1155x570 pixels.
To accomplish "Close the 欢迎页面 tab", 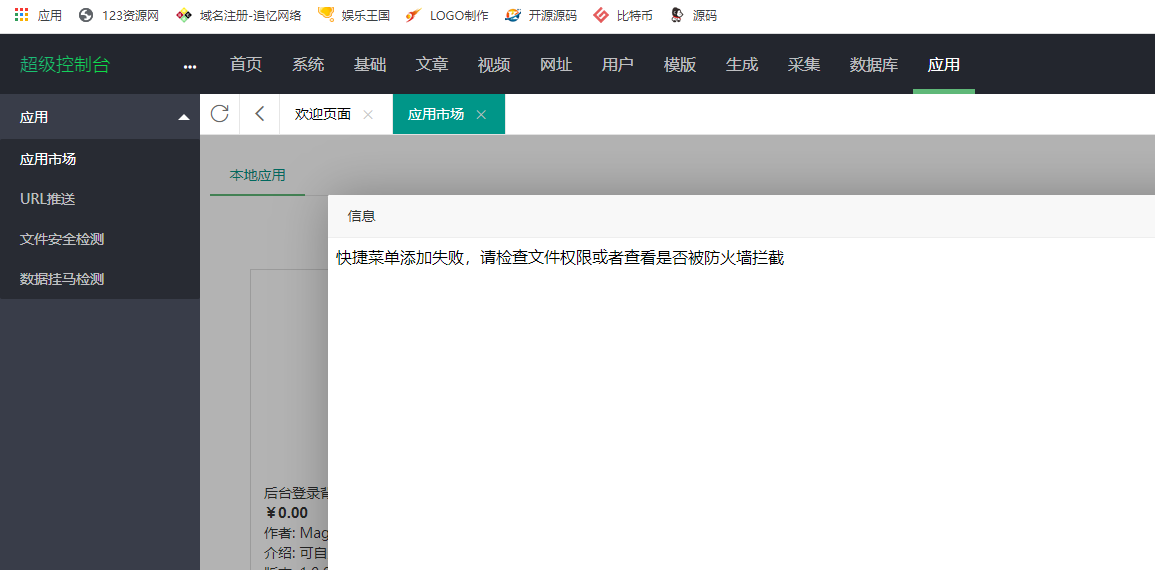I will (368, 115).
